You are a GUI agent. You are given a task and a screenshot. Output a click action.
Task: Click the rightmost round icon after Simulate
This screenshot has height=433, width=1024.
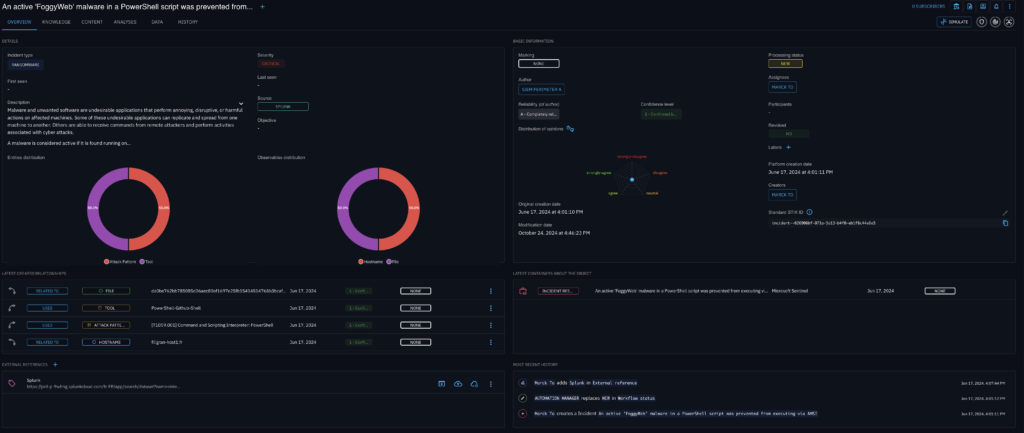point(1010,22)
